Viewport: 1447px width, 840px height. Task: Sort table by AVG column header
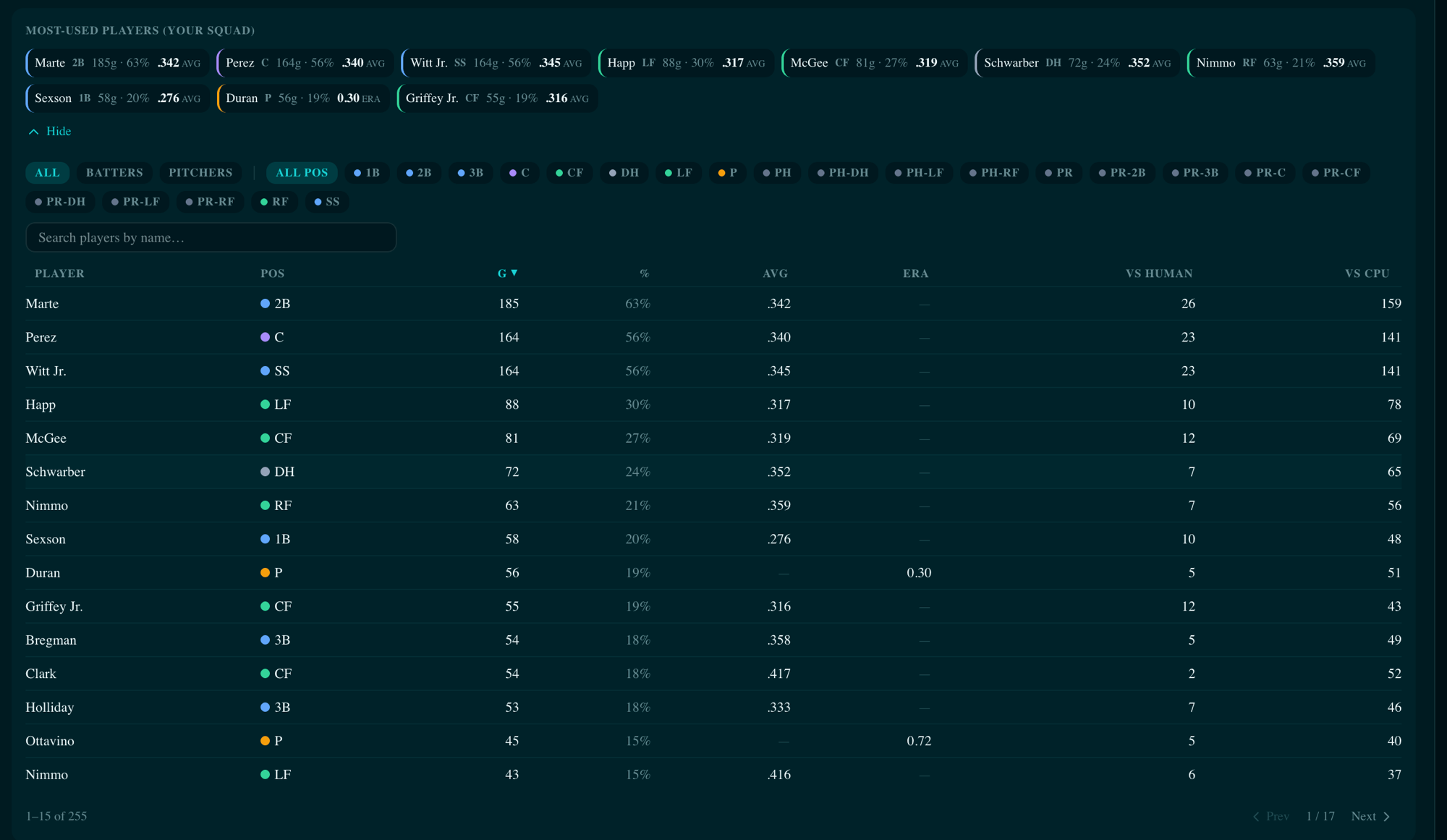(x=775, y=273)
